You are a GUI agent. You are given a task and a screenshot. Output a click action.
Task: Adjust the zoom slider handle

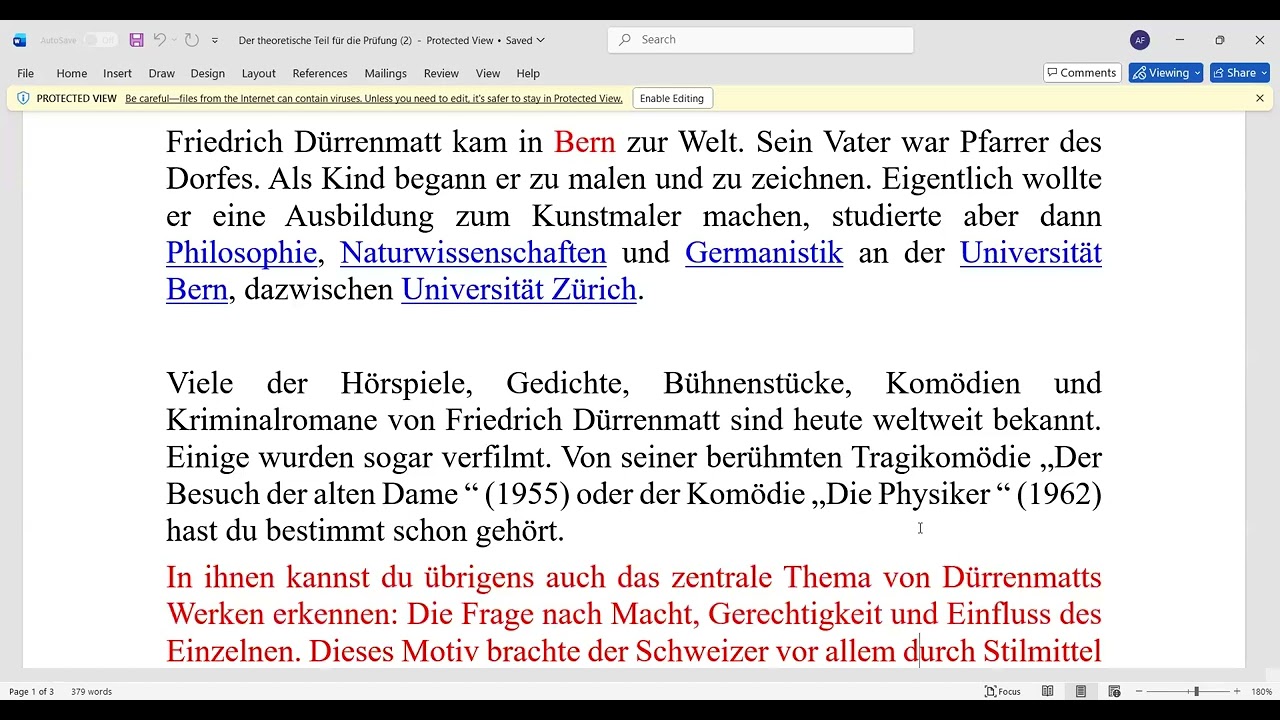click(x=1196, y=691)
